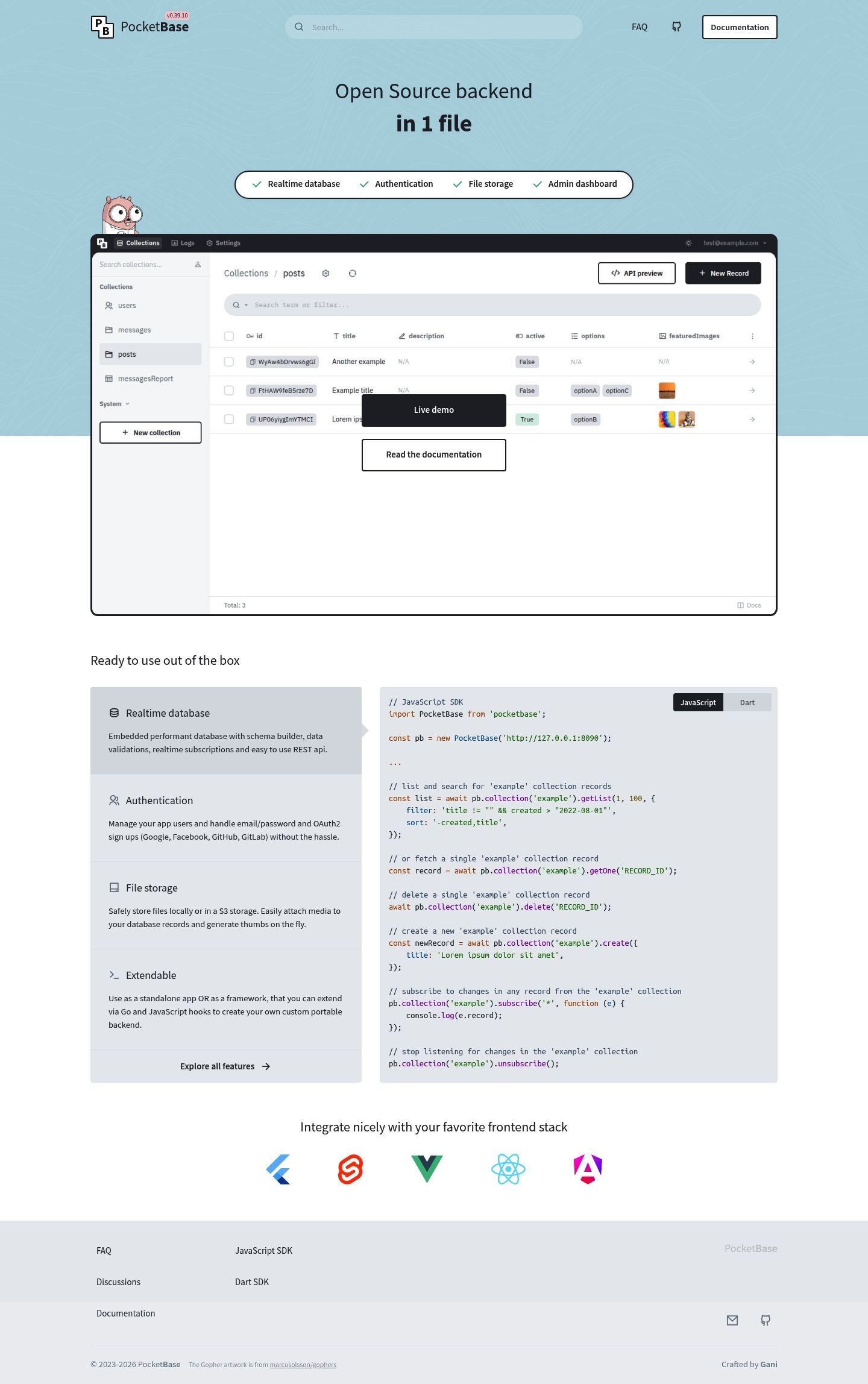Focus the header Search field

[434, 27]
